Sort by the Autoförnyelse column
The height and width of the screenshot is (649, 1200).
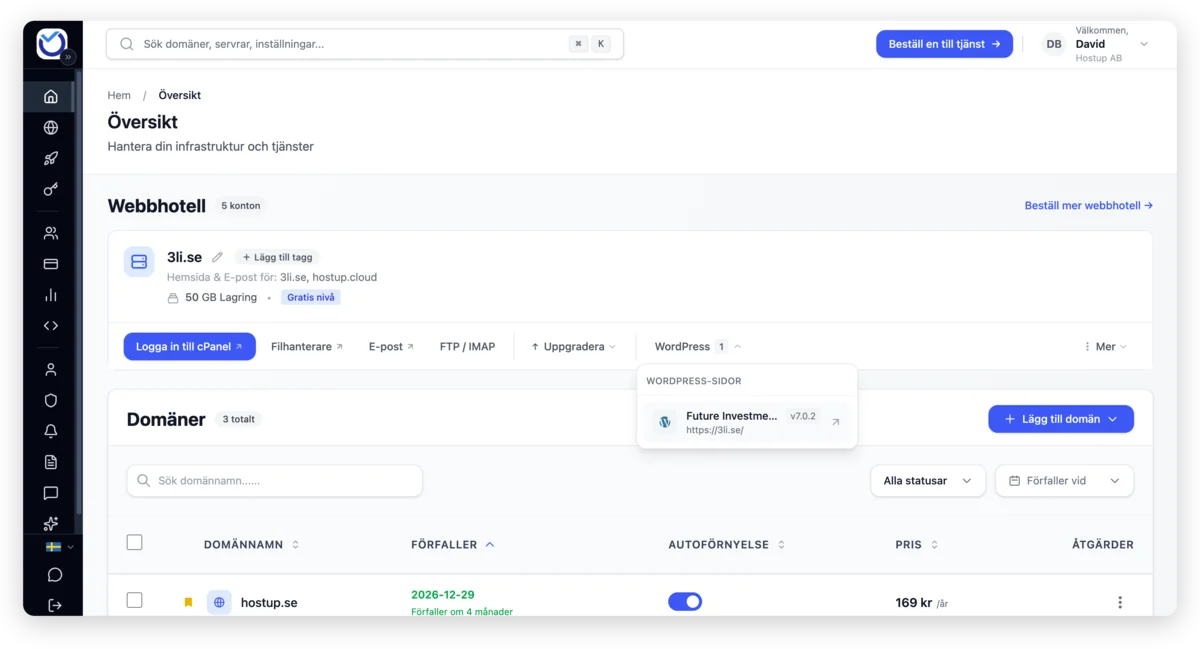[727, 545]
